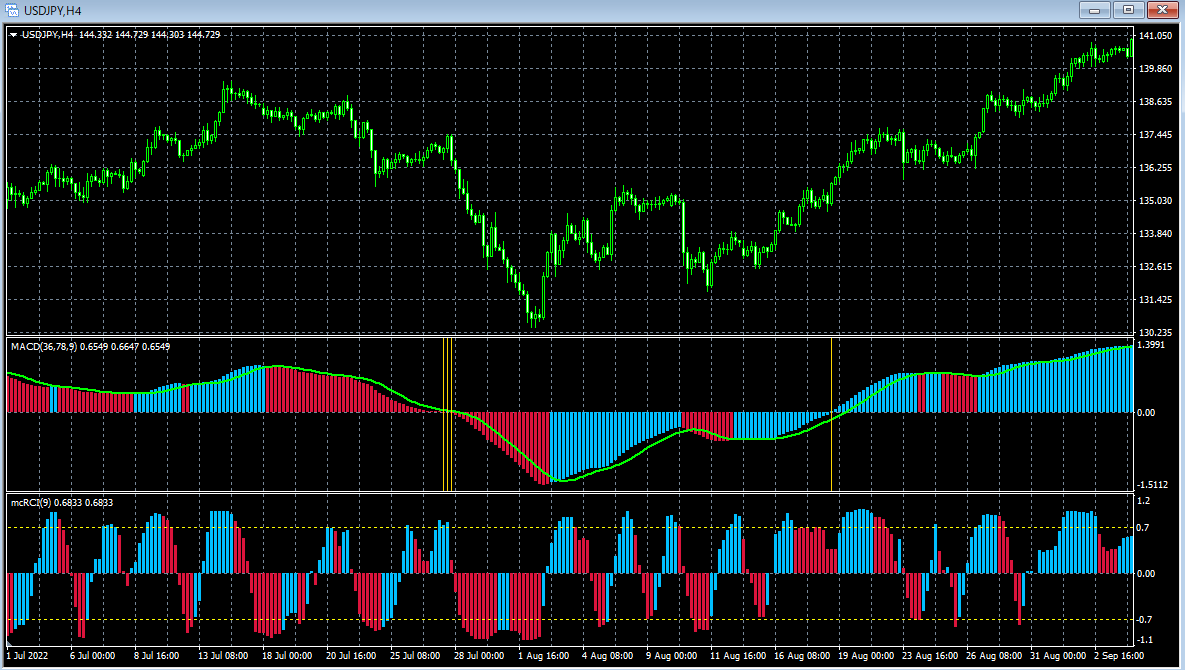Open the triangle dropdown beside USDJPY,H4 label
This screenshot has width=1185, height=670.
[x=13, y=34]
